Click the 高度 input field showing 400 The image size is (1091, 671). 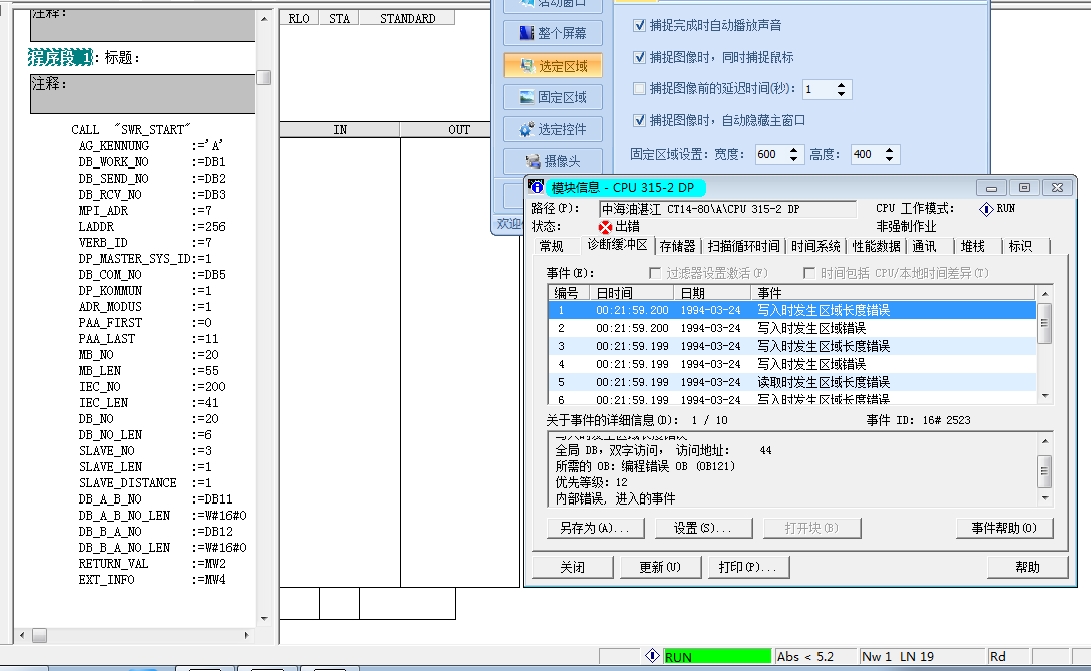(x=867, y=155)
